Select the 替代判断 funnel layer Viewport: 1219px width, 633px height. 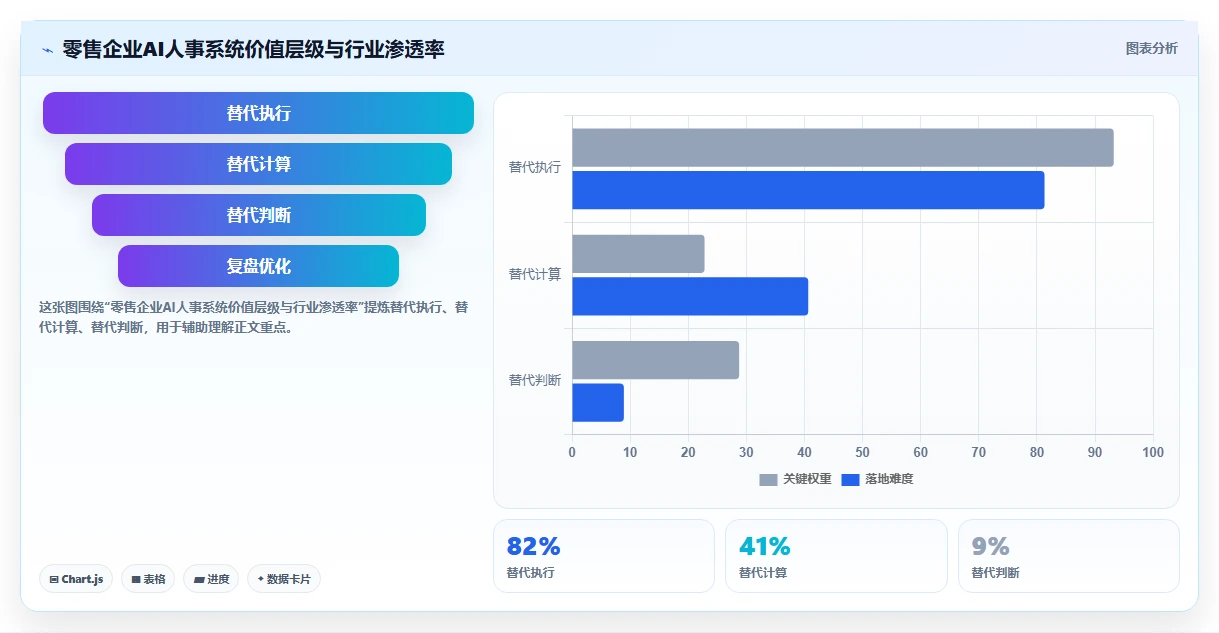pyautogui.click(x=258, y=215)
